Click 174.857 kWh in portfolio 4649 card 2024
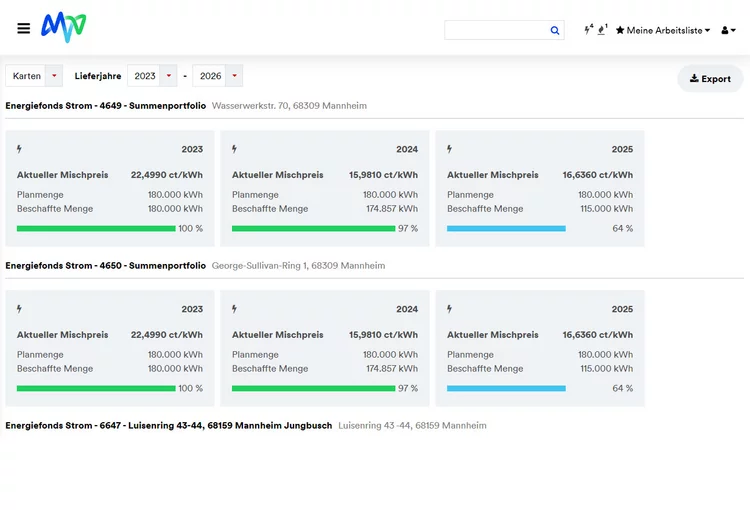 pyautogui.click(x=392, y=209)
